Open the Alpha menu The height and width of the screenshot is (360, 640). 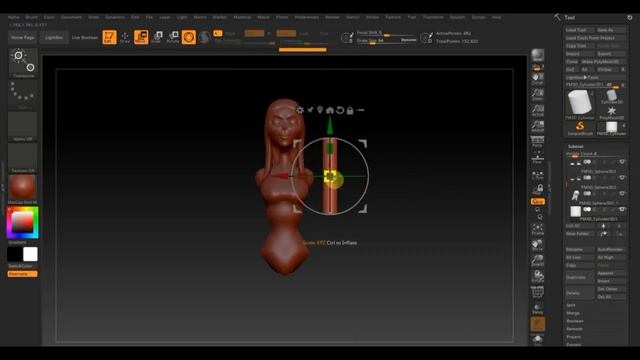(x=13, y=17)
